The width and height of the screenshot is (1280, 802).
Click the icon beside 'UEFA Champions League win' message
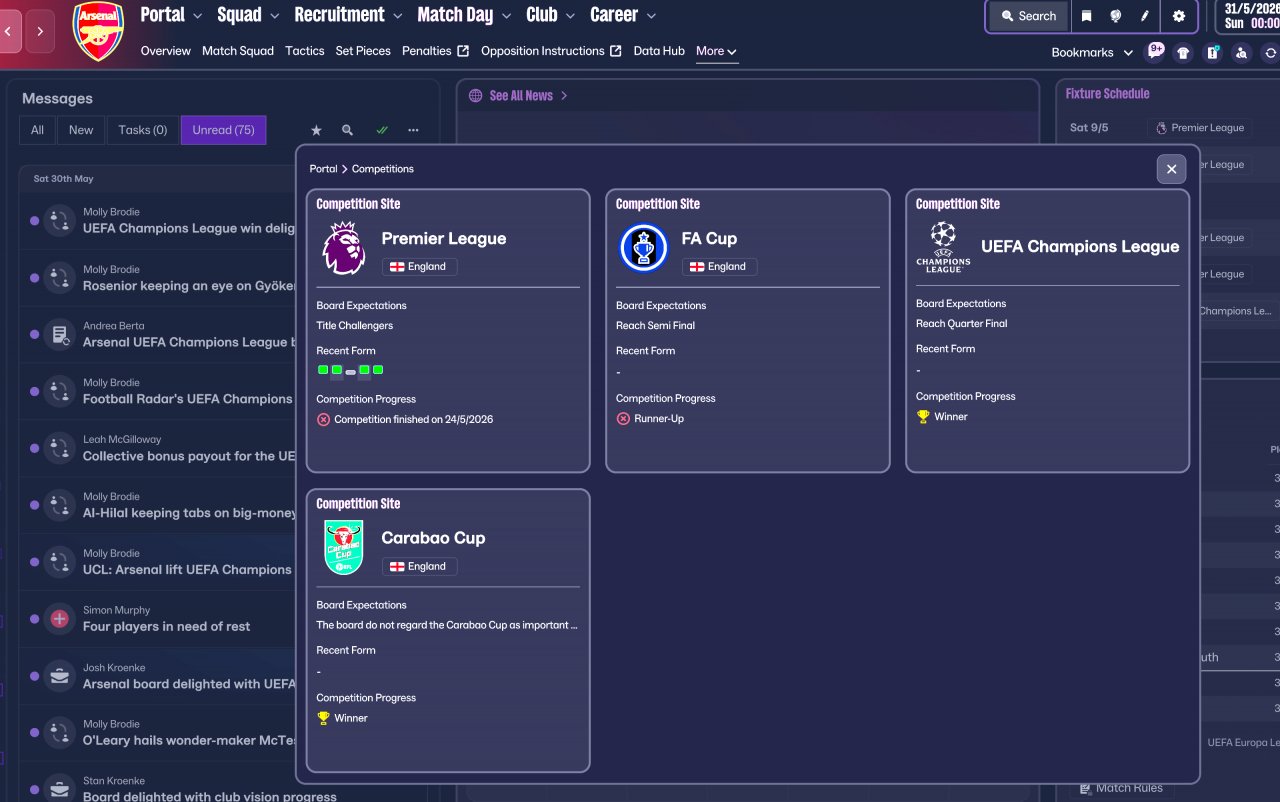coord(59,220)
